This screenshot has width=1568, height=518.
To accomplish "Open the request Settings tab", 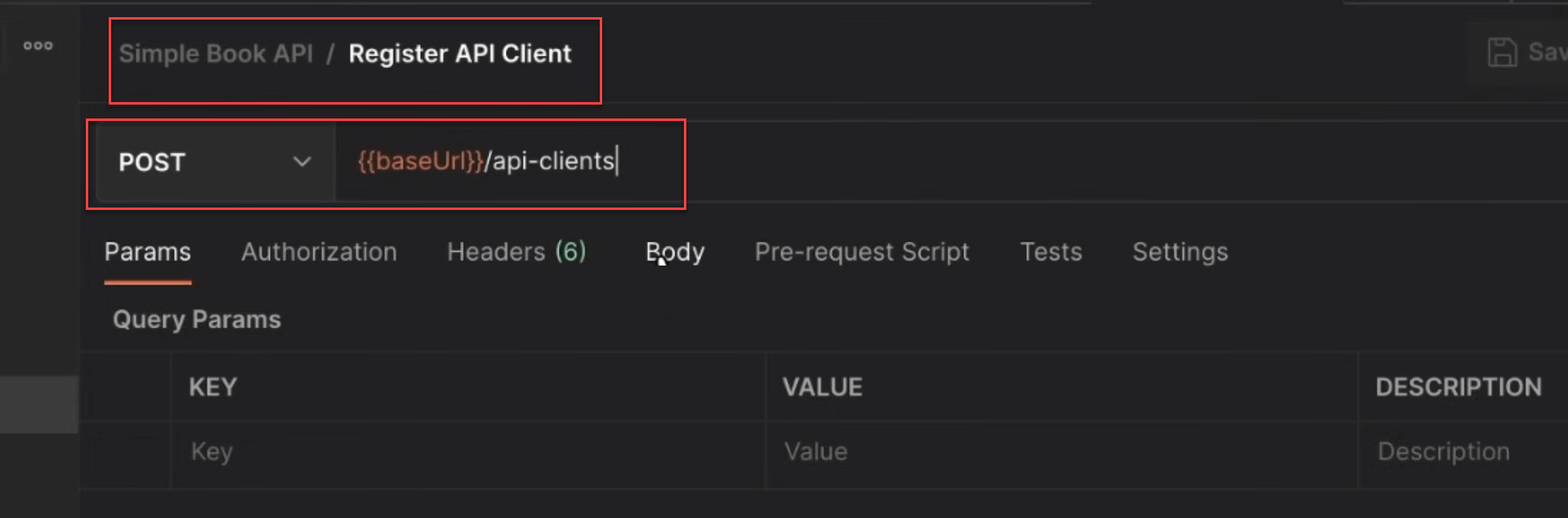I will point(1179,252).
